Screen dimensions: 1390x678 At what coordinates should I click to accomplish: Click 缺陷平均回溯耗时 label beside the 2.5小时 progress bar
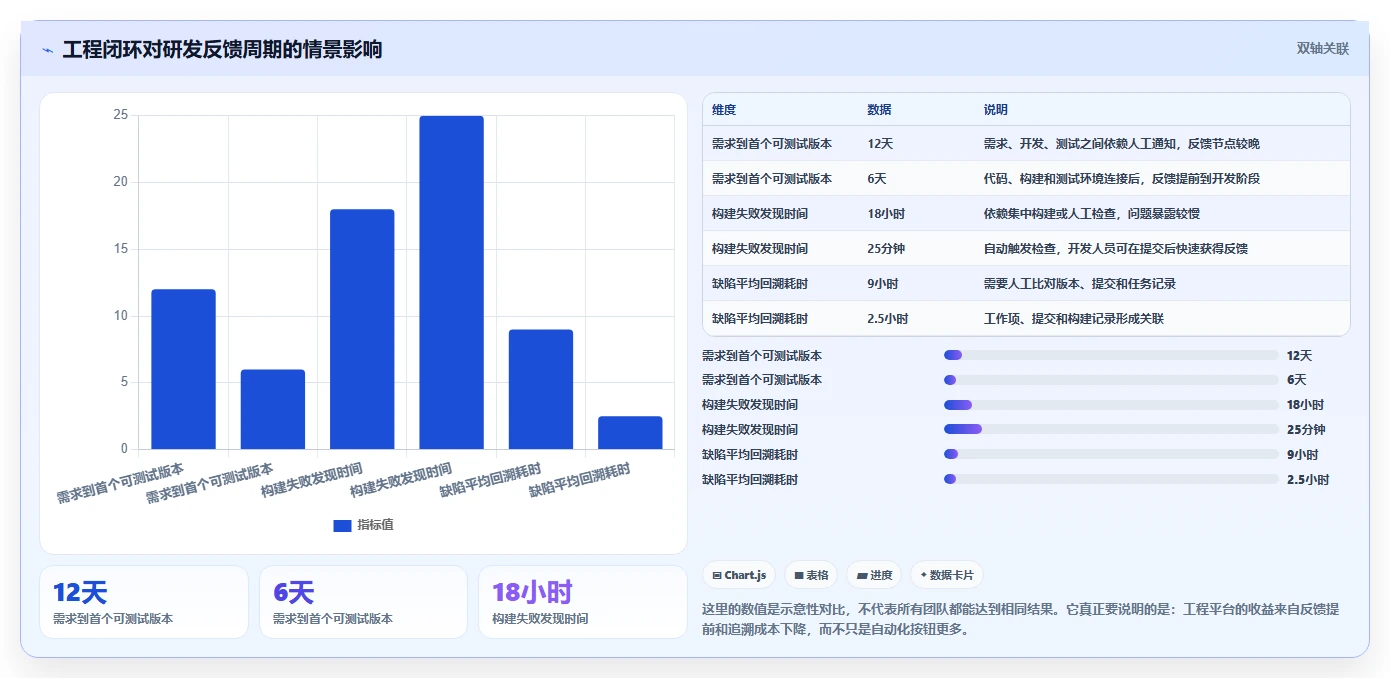750,480
